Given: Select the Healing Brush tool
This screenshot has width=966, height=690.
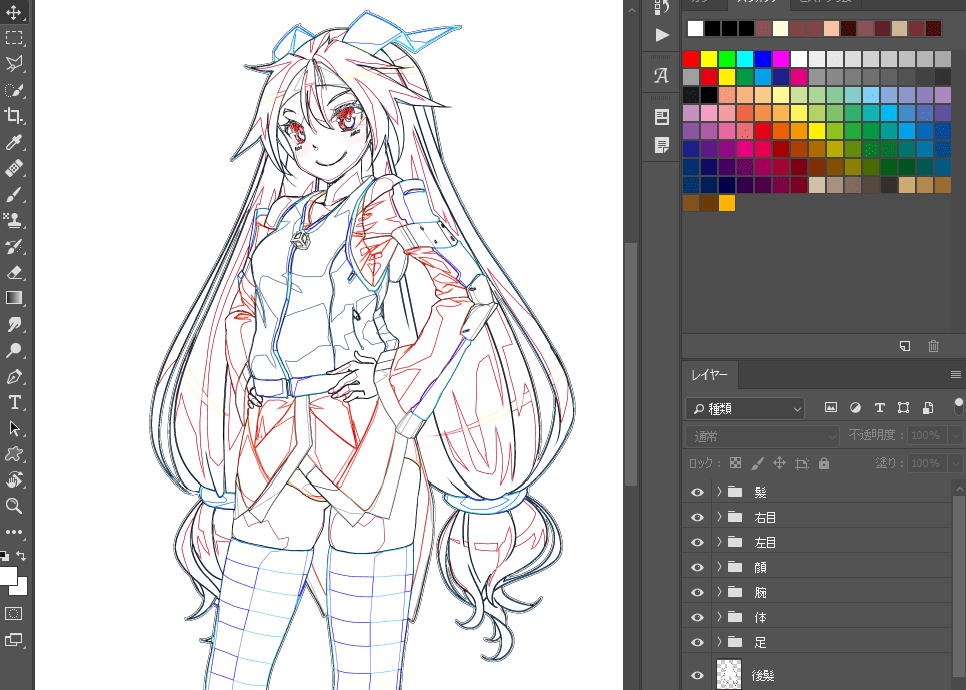Looking at the screenshot, I should (x=14, y=168).
